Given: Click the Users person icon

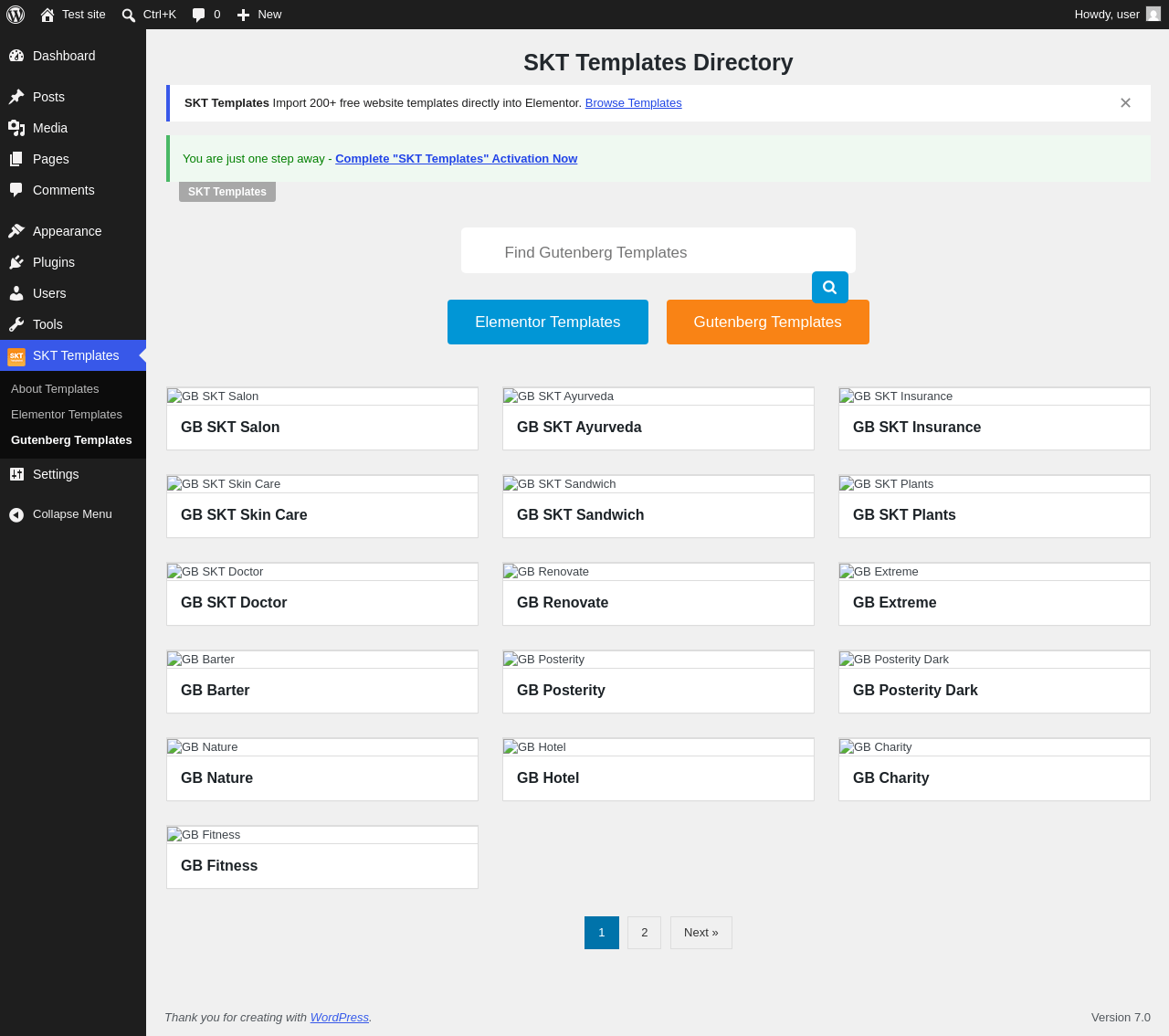Looking at the screenshot, I should click(x=16, y=293).
